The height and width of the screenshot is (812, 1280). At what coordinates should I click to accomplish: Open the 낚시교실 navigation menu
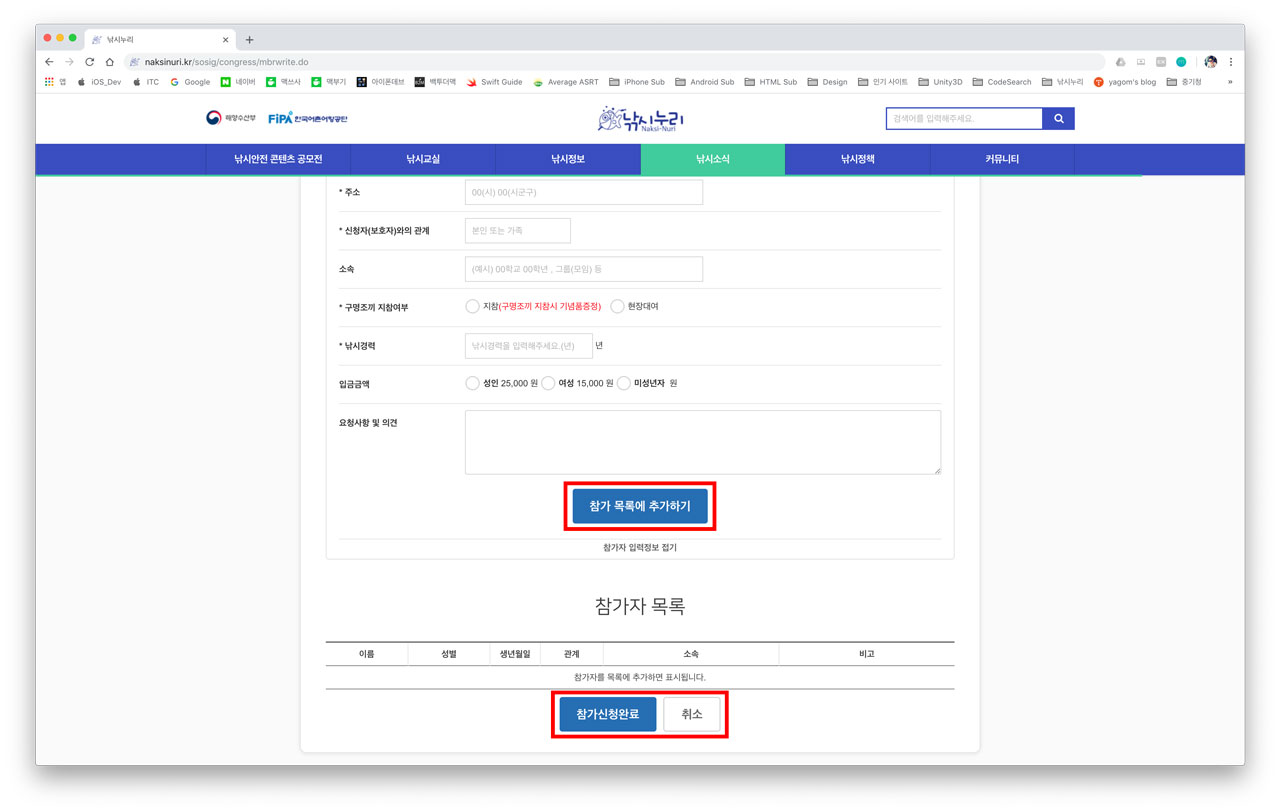pyautogui.click(x=422, y=159)
